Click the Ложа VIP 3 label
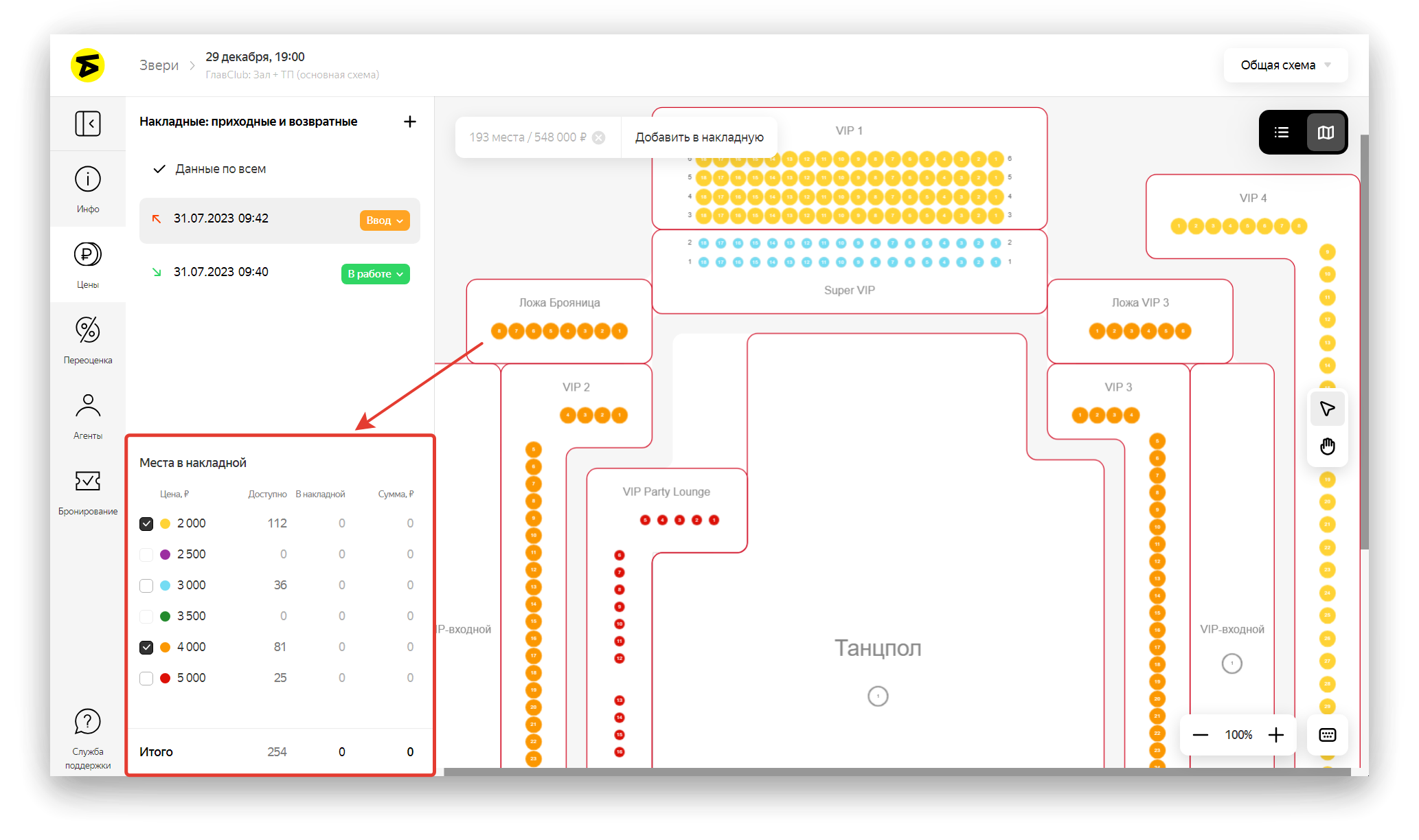Image resolution: width=1419 pixels, height=840 pixels. tap(1140, 303)
